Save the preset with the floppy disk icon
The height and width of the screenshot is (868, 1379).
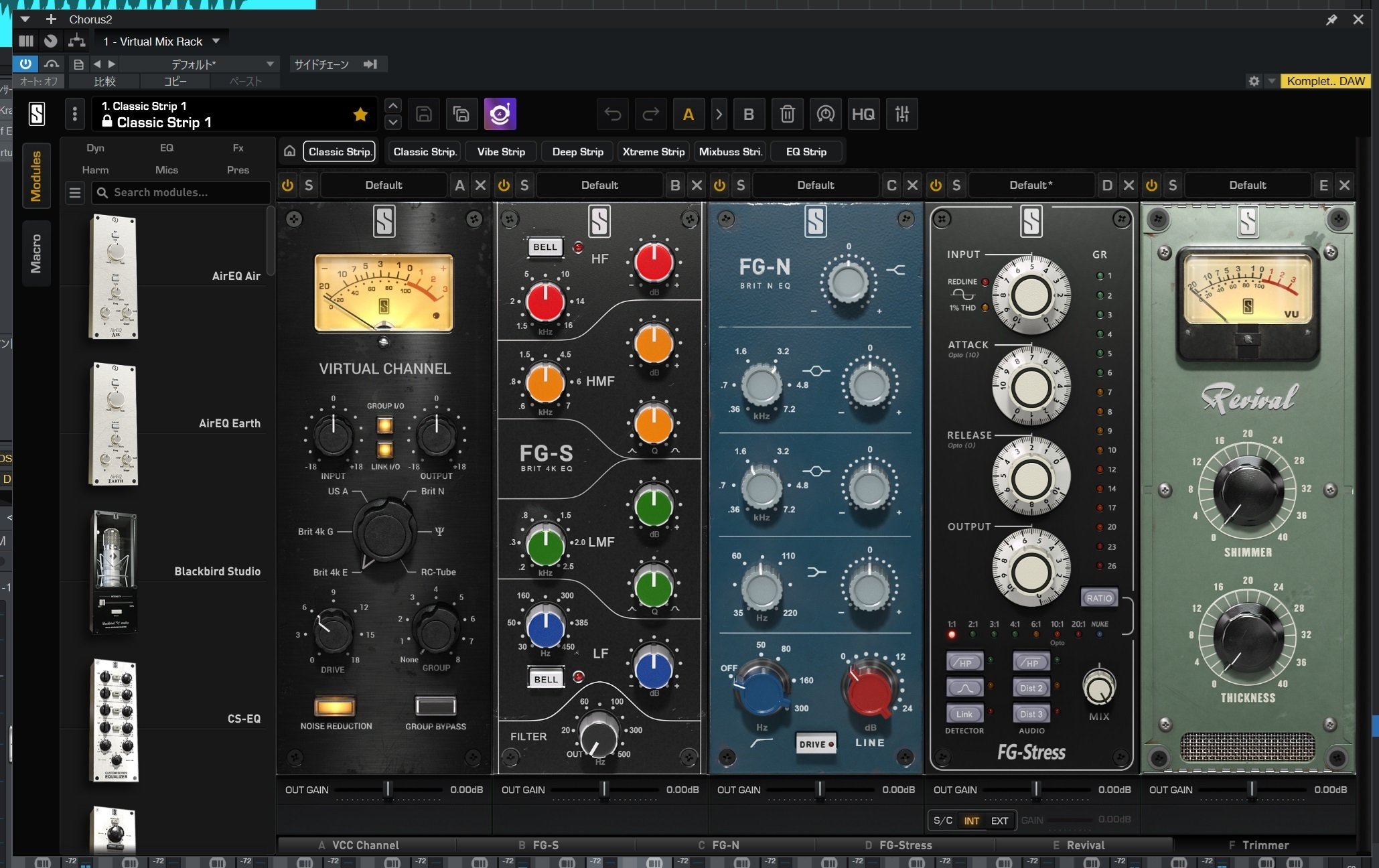tap(423, 114)
